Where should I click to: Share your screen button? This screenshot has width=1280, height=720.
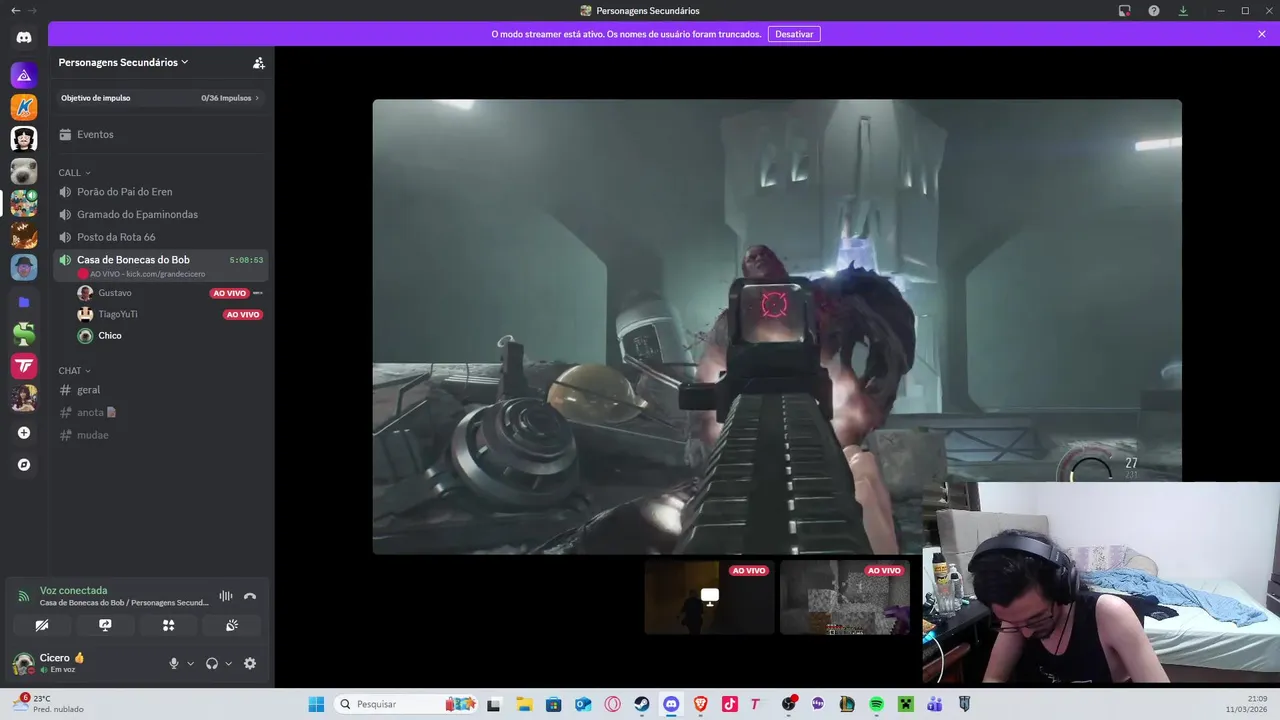pos(105,625)
